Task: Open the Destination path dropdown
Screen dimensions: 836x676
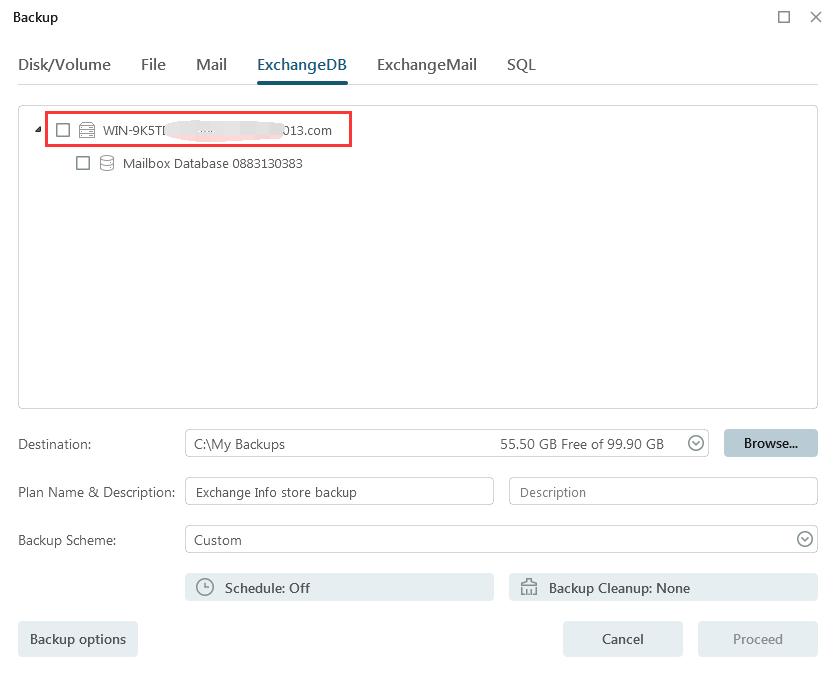Action: (696, 444)
